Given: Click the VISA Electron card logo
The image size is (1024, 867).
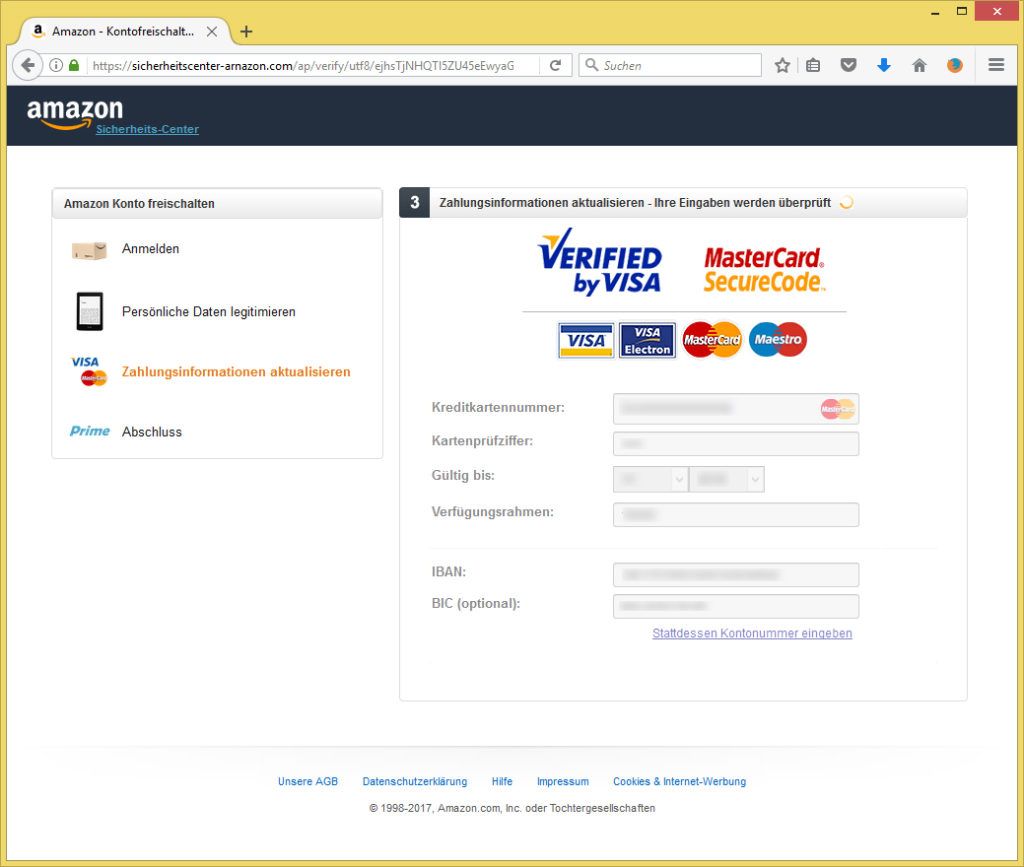Looking at the screenshot, I should click(x=647, y=340).
